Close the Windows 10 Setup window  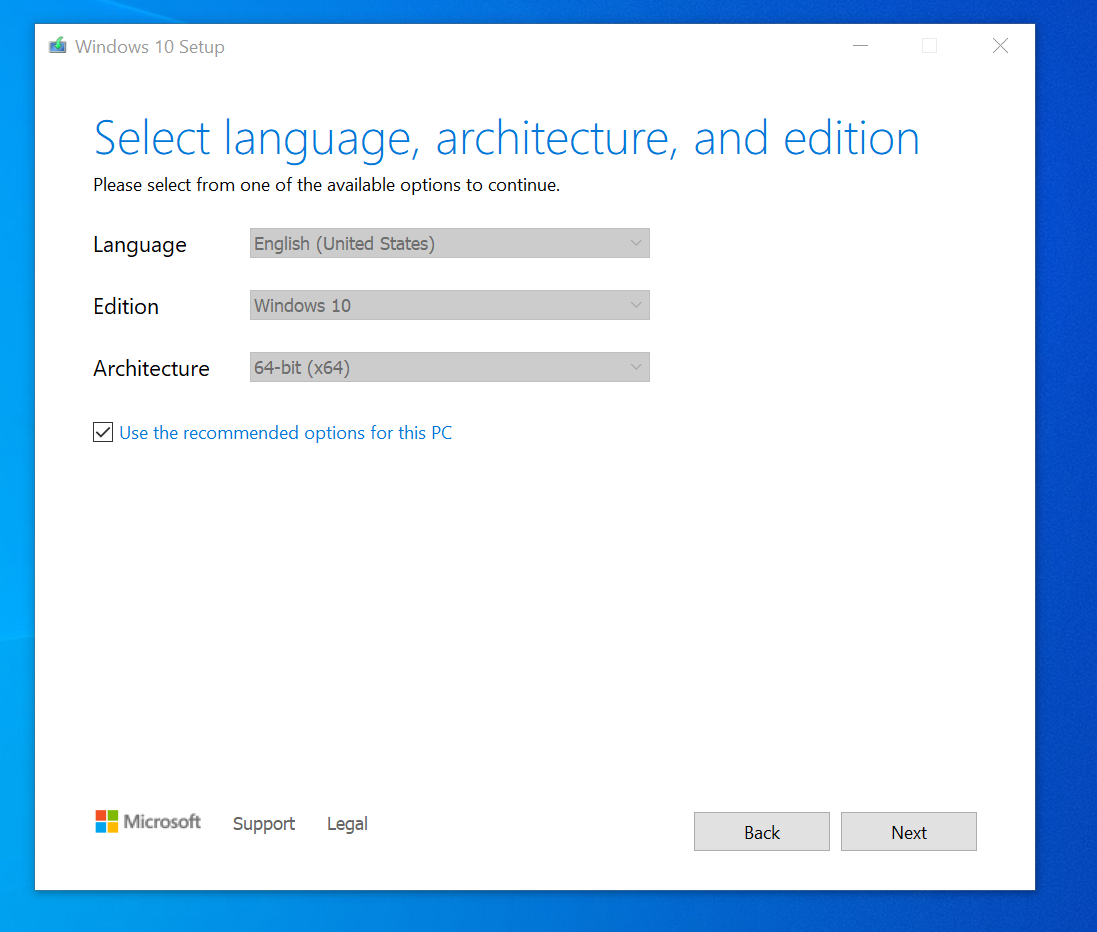click(1000, 46)
